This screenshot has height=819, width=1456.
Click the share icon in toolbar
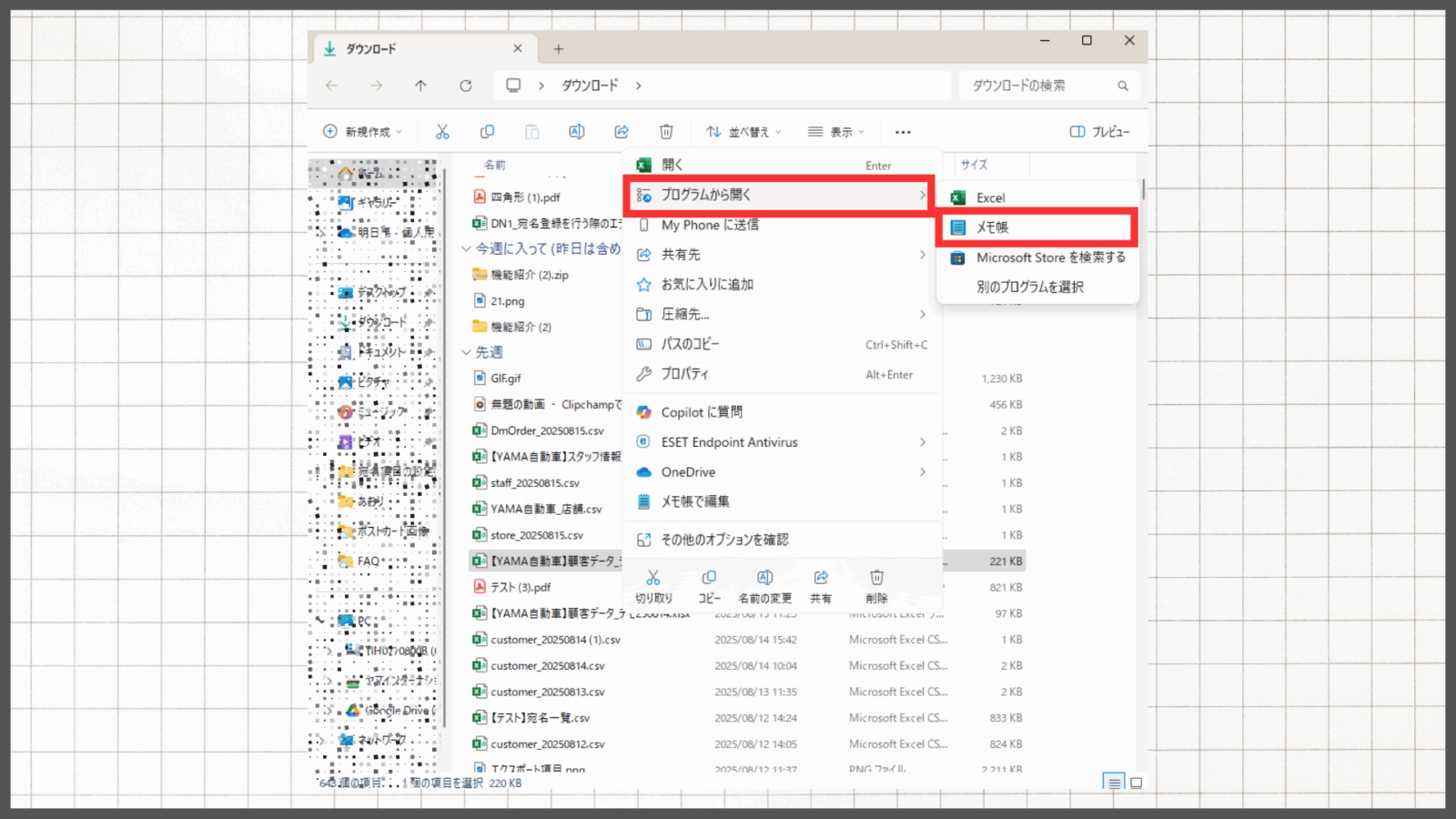point(622,132)
